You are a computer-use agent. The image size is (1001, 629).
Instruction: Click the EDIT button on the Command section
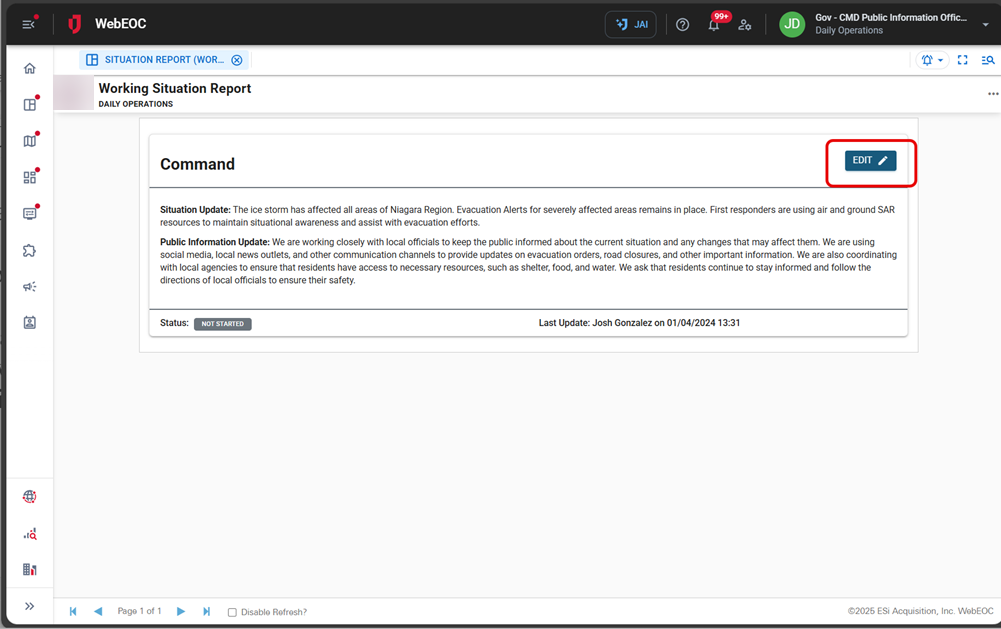pyautogui.click(x=869, y=159)
